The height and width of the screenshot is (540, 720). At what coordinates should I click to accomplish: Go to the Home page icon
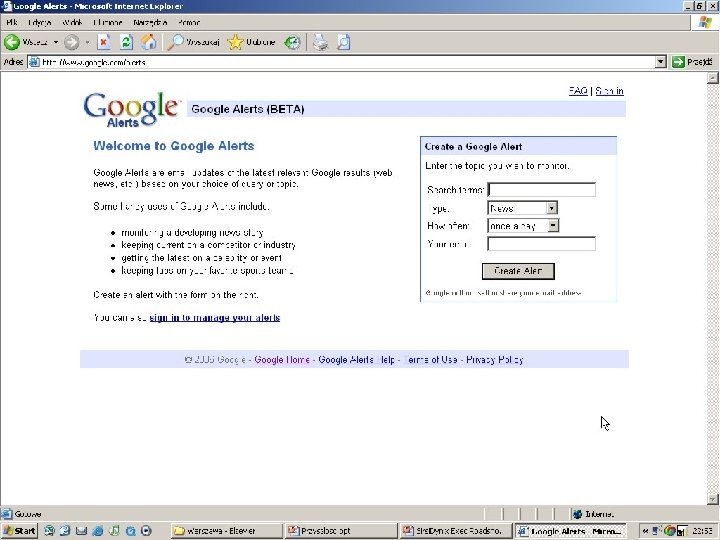[148, 42]
